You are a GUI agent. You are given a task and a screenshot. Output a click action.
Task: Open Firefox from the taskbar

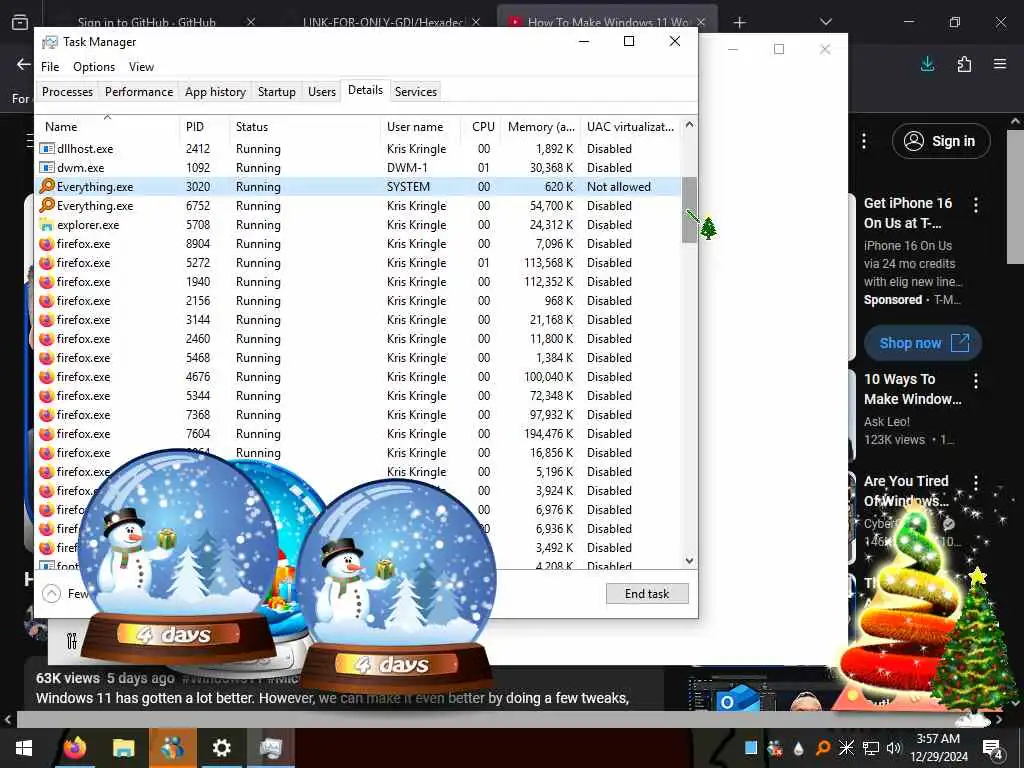[75, 748]
